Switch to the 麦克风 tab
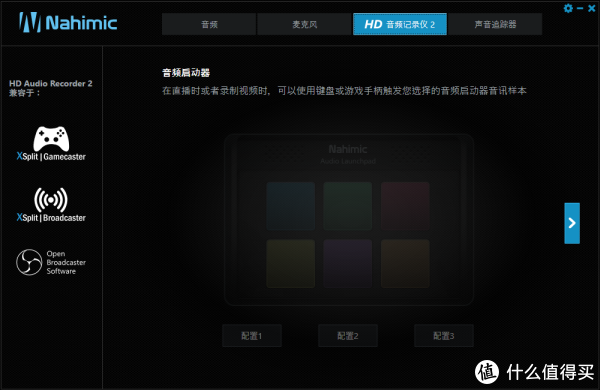The image size is (600, 390). pos(304,24)
